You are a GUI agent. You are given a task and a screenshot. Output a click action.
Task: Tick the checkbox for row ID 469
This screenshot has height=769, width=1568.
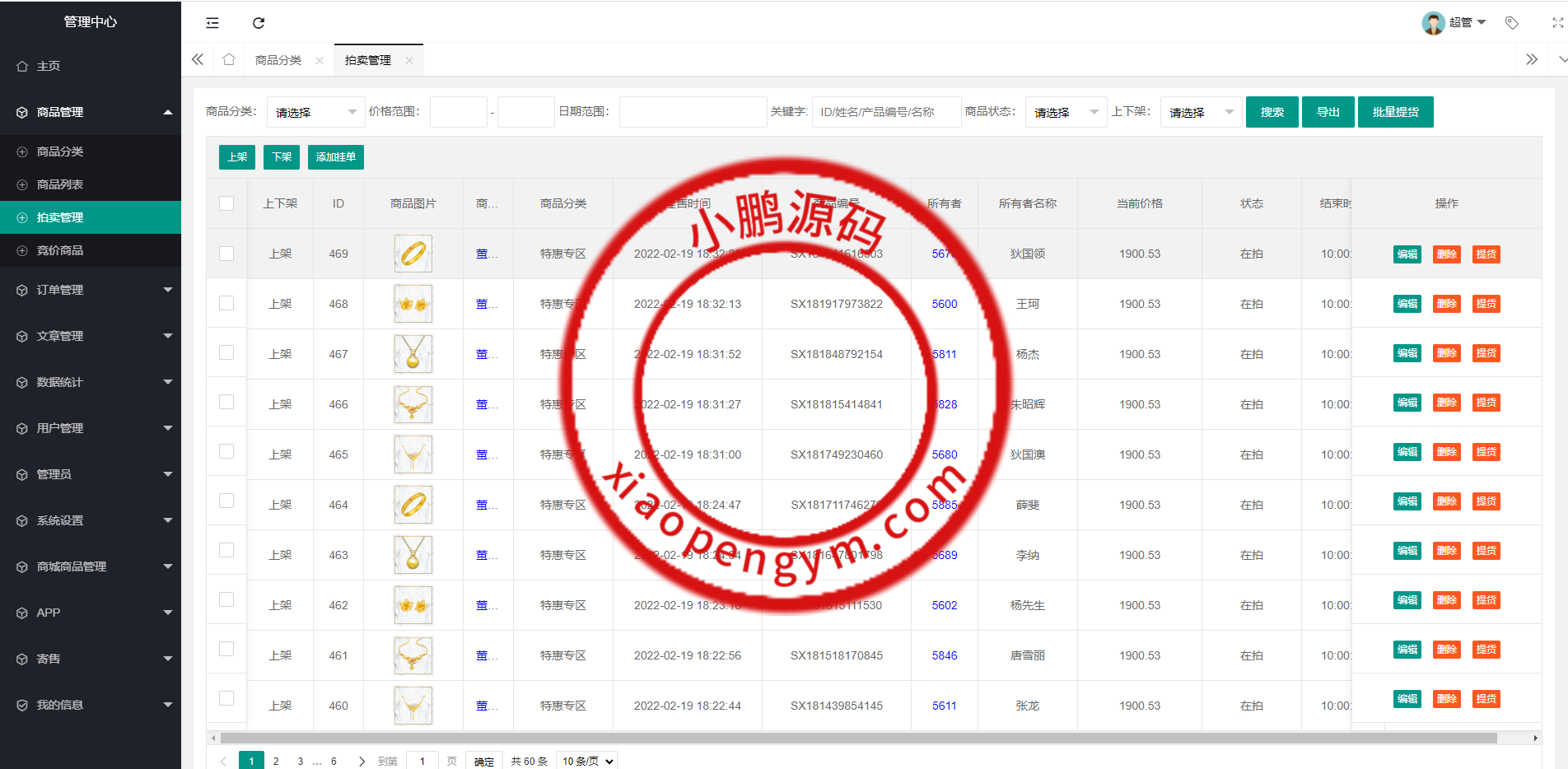226,254
